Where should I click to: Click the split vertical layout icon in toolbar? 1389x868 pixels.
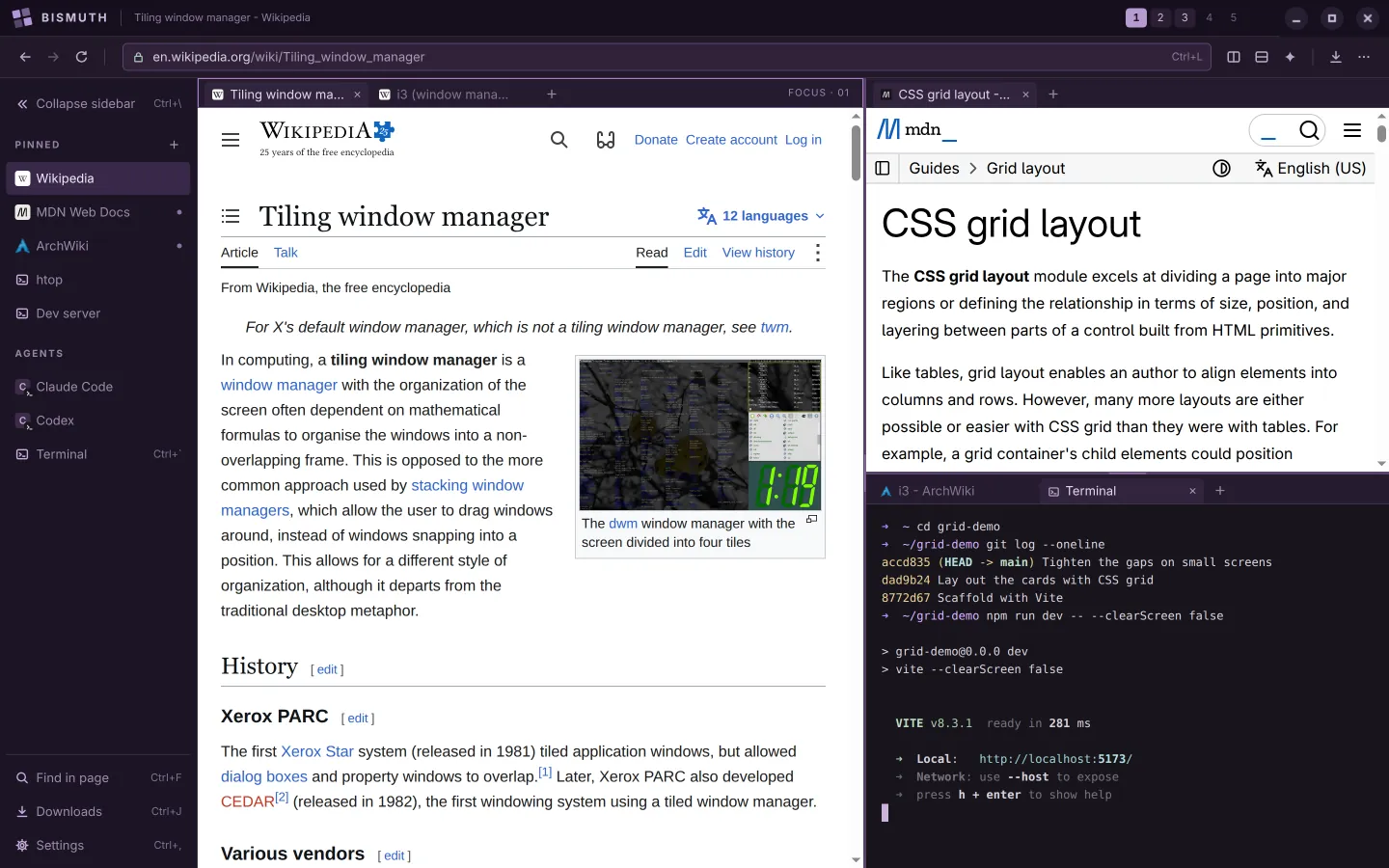pyautogui.click(x=1234, y=57)
